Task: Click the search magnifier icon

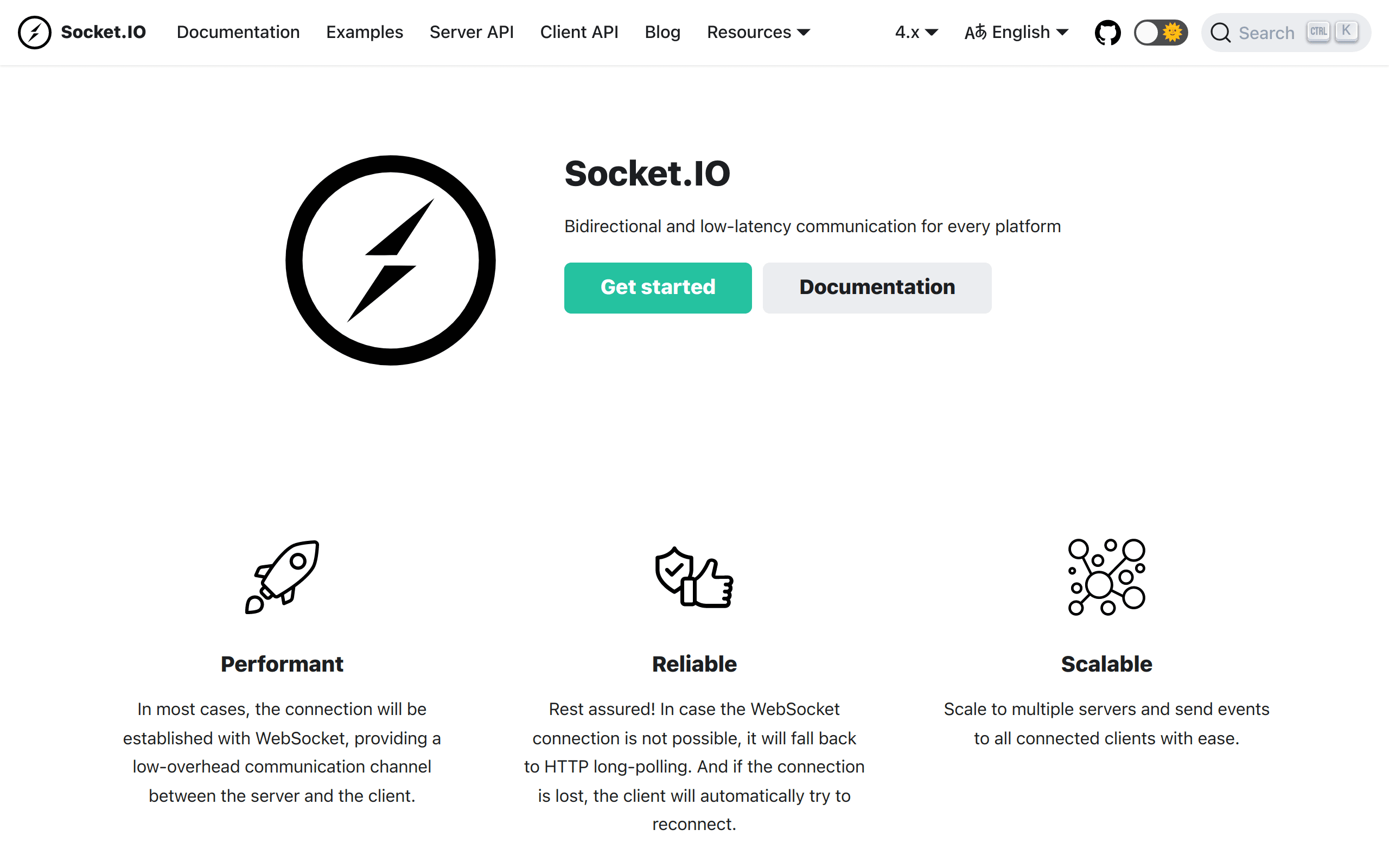Action: pos(1220,33)
